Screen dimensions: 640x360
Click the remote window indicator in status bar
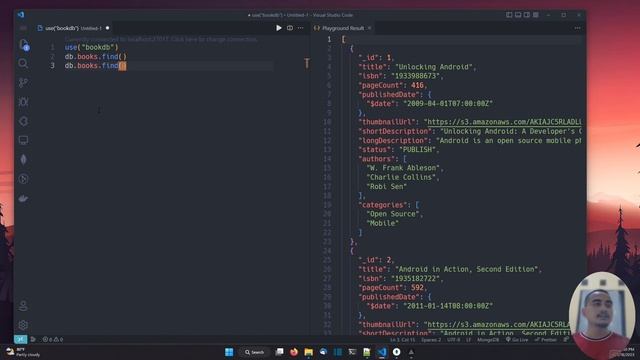click(20, 339)
